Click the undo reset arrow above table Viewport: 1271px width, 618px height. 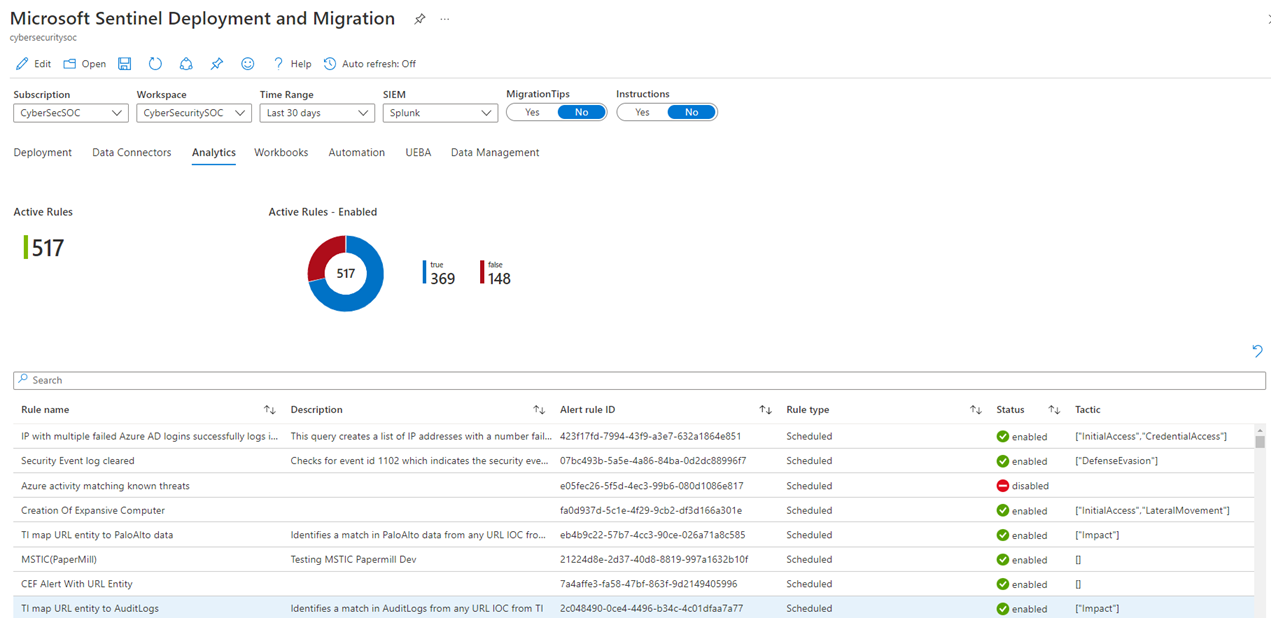click(x=1257, y=351)
